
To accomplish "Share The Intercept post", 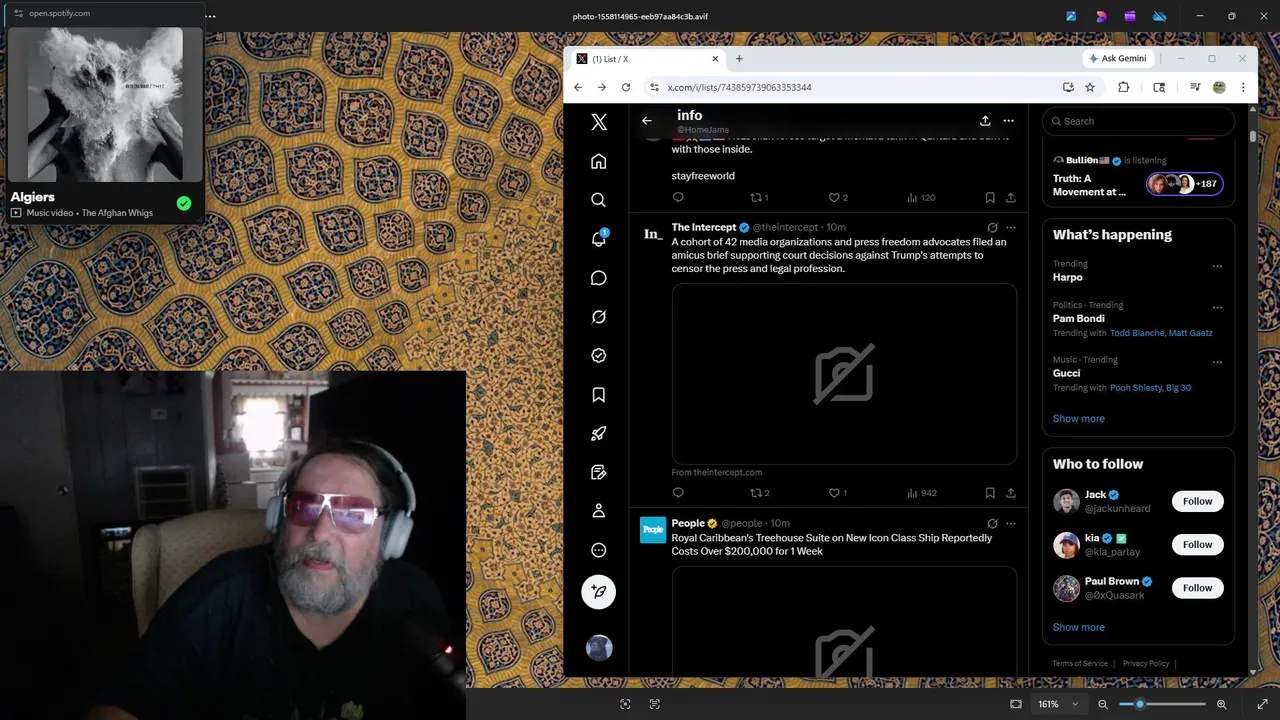I will (x=1011, y=493).
